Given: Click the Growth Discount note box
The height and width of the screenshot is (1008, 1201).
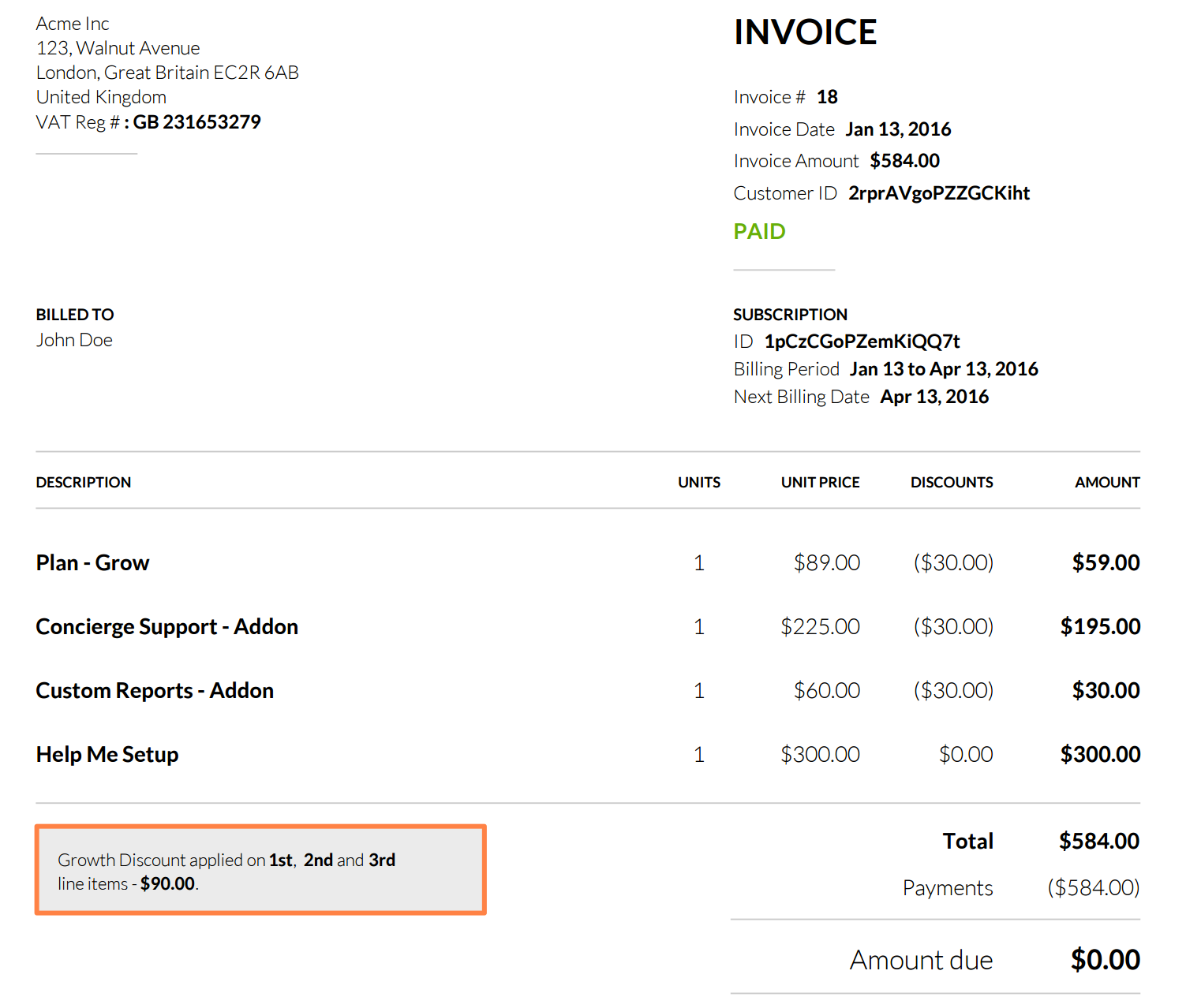Looking at the screenshot, I should pyautogui.click(x=260, y=870).
